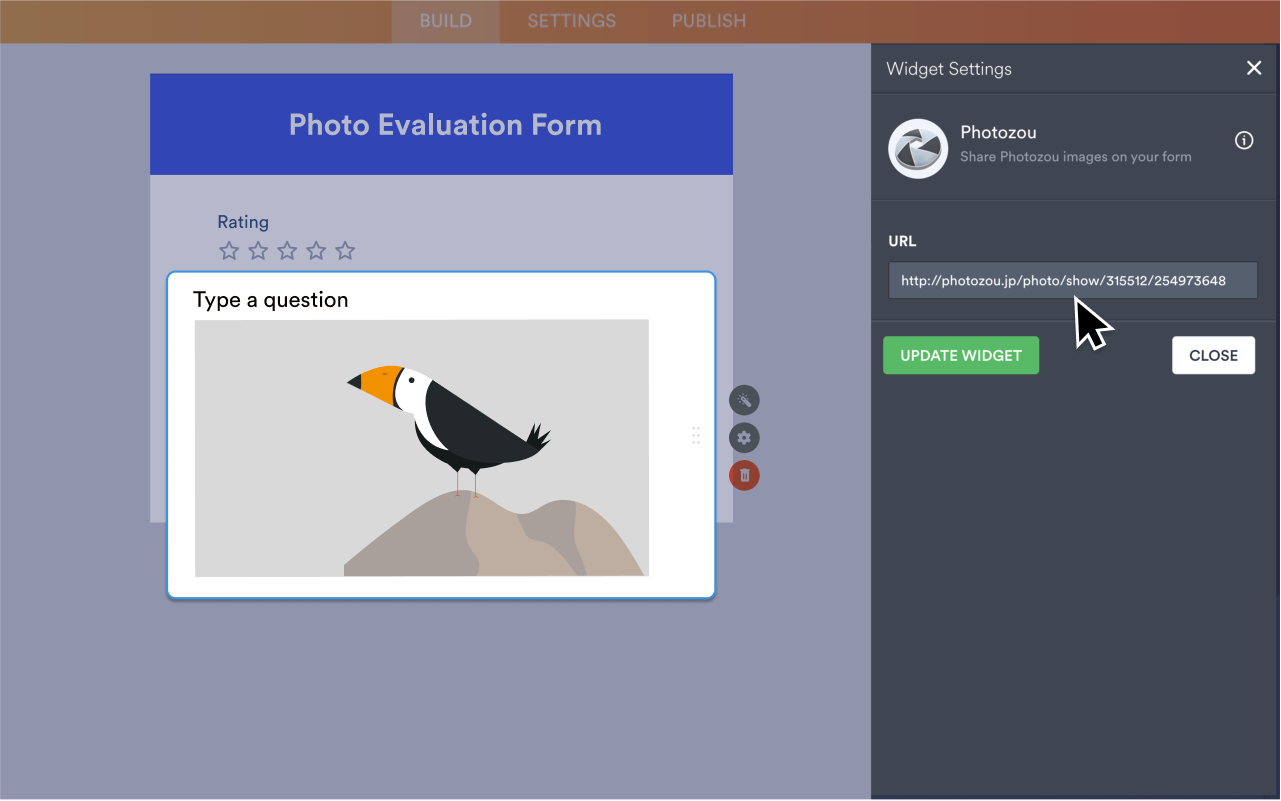Select the first rating star
Viewport: 1281px width, 801px height.
(x=229, y=250)
